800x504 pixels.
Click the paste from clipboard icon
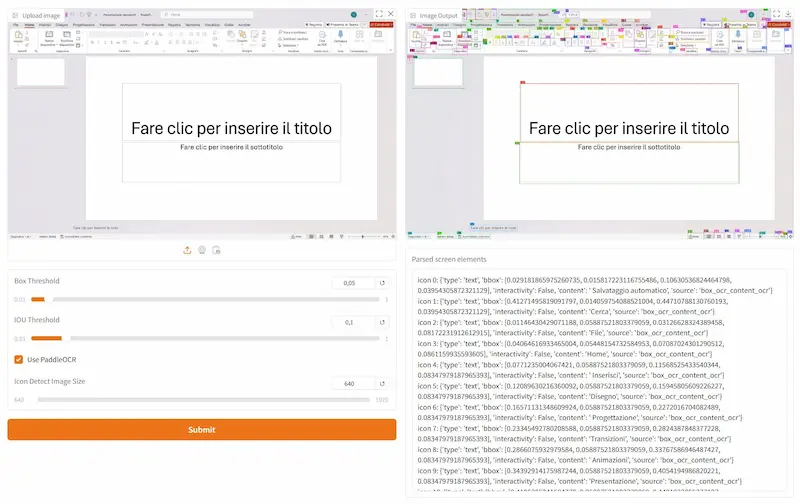pos(216,250)
